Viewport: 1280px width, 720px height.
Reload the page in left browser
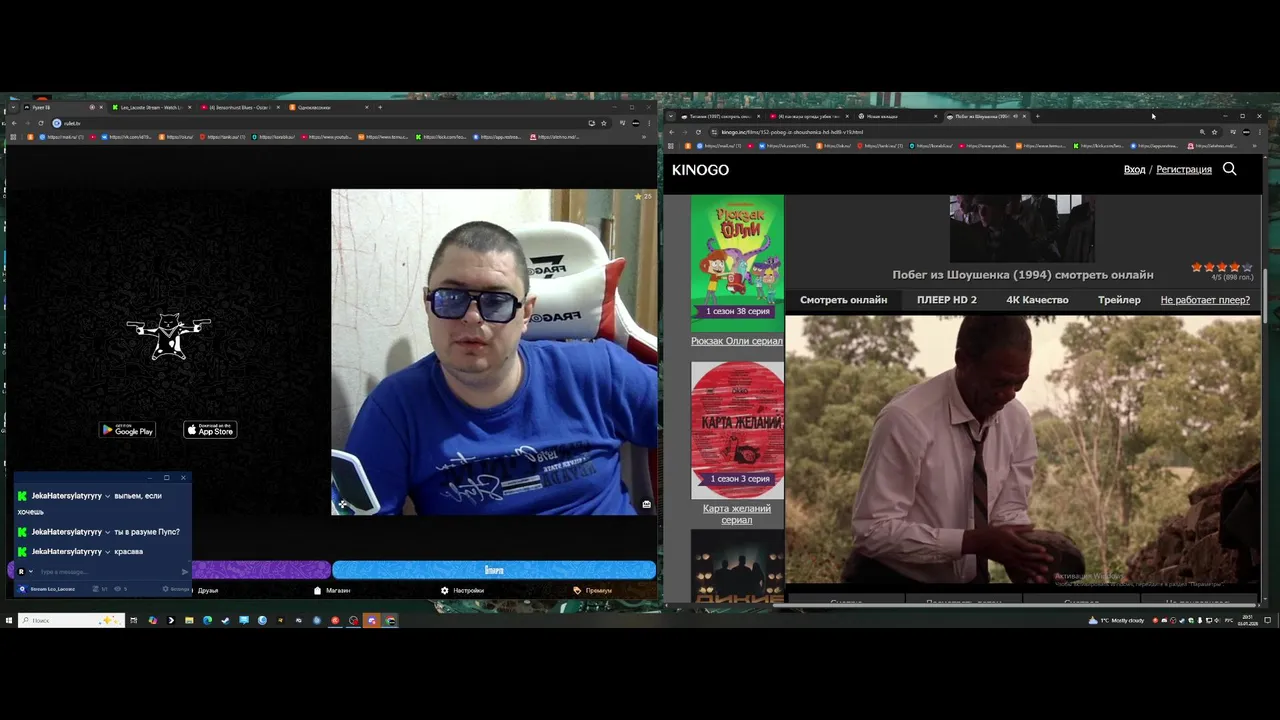pyautogui.click(x=43, y=123)
